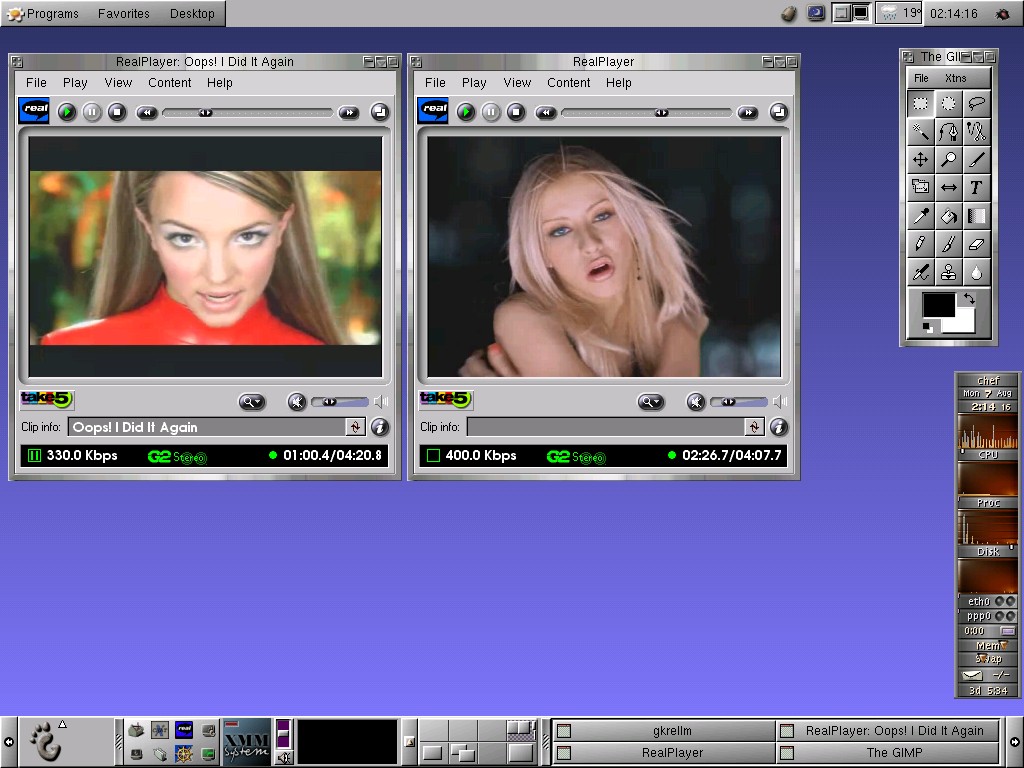Click GIMP black foreground color swatch
This screenshot has width=1024, height=768.
coord(938,305)
